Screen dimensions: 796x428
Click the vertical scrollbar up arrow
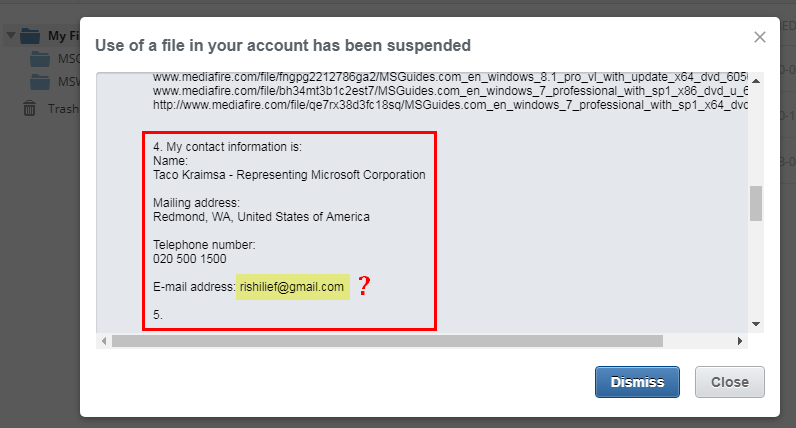click(756, 81)
